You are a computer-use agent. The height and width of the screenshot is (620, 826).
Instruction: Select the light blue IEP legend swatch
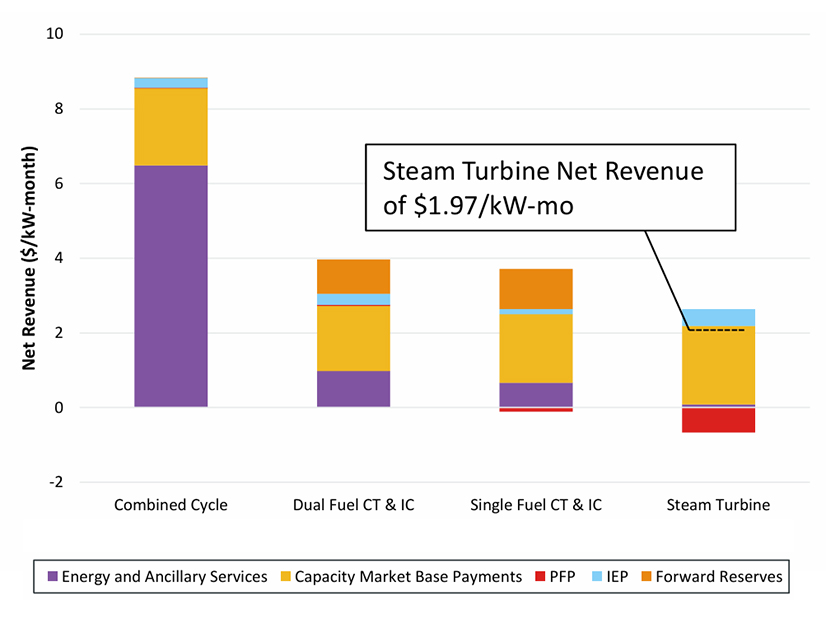tap(600, 576)
